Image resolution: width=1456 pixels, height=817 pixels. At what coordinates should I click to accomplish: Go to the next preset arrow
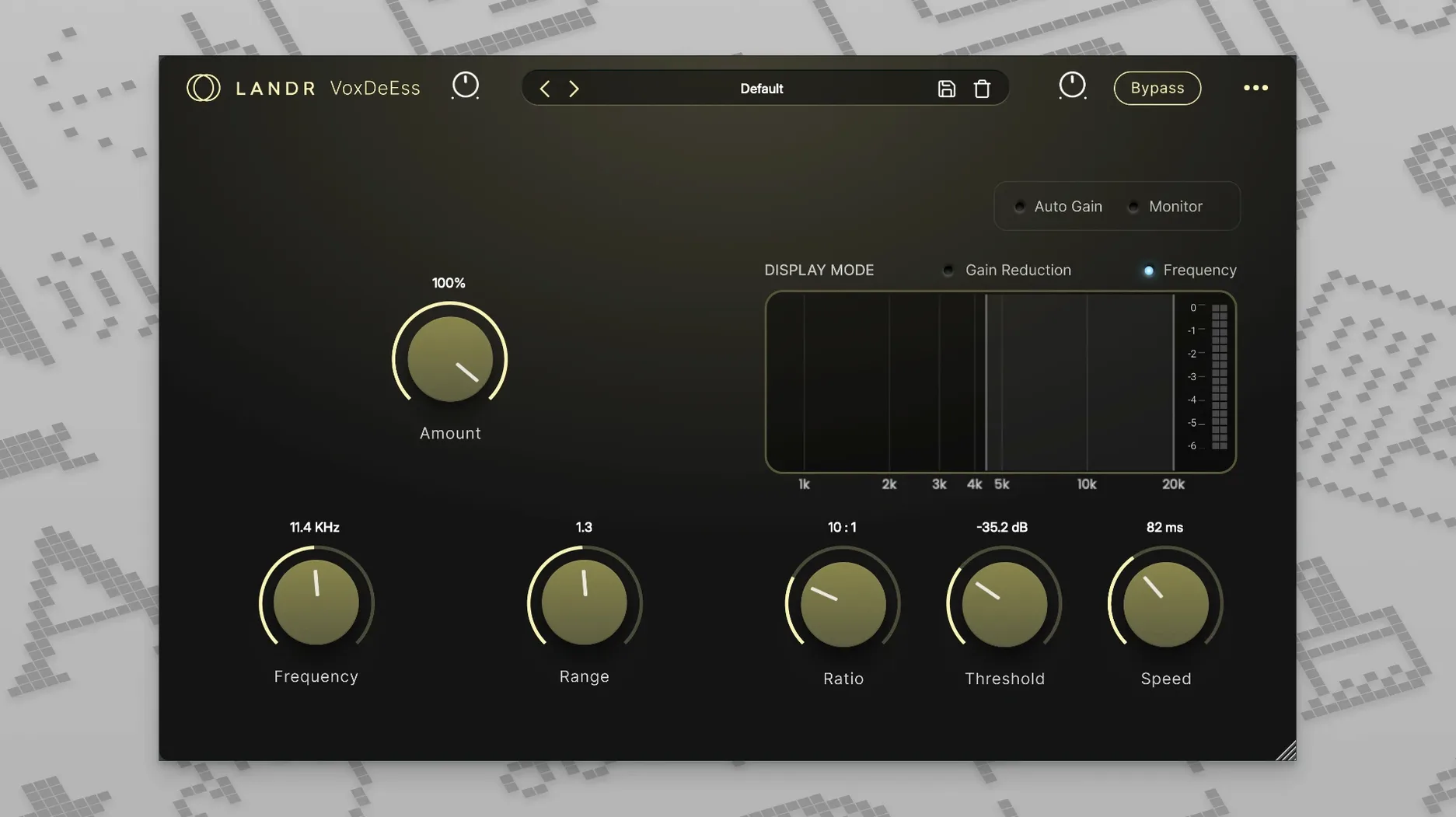point(574,89)
